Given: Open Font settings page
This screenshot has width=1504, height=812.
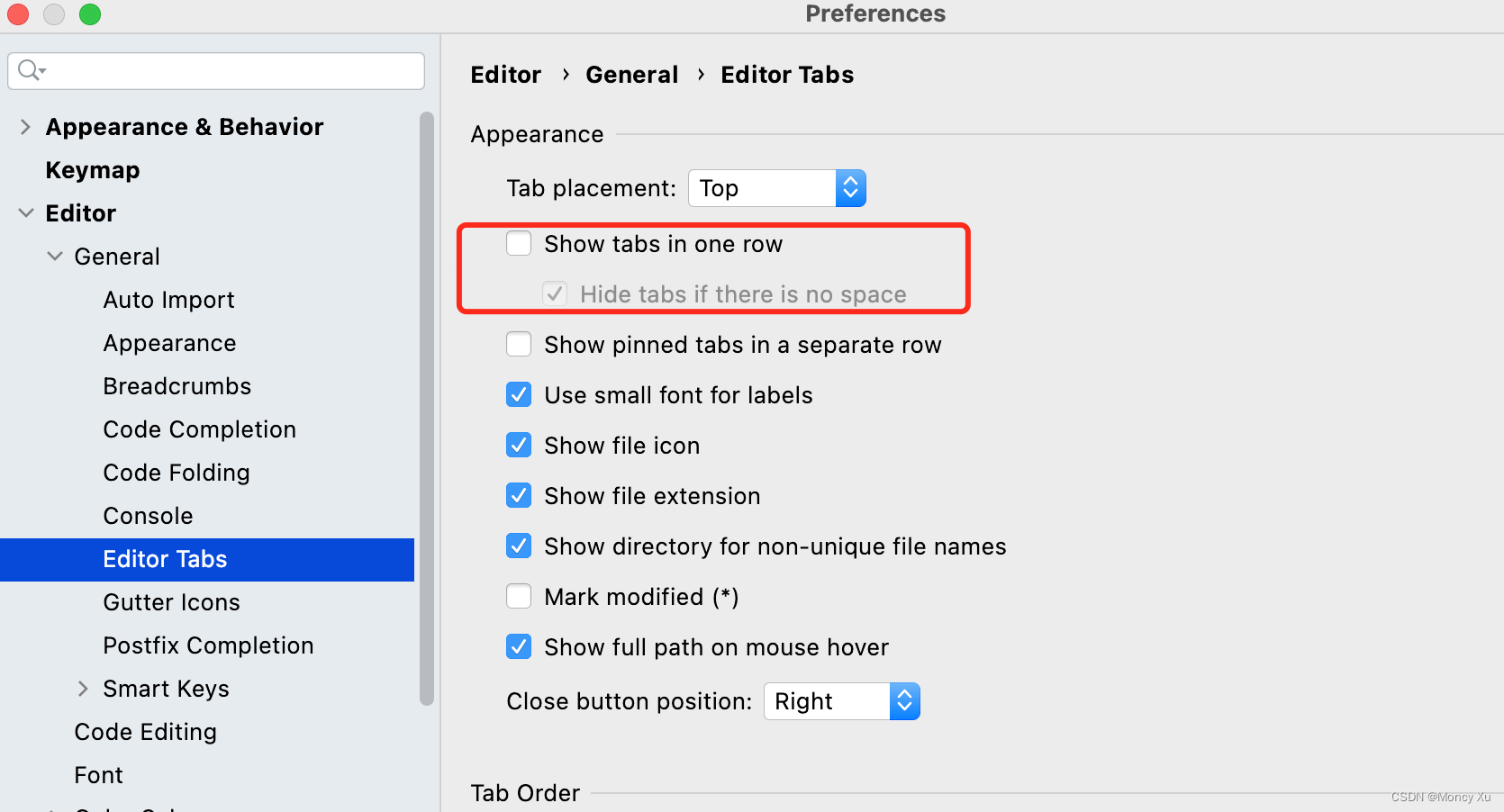Looking at the screenshot, I should tap(98, 775).
